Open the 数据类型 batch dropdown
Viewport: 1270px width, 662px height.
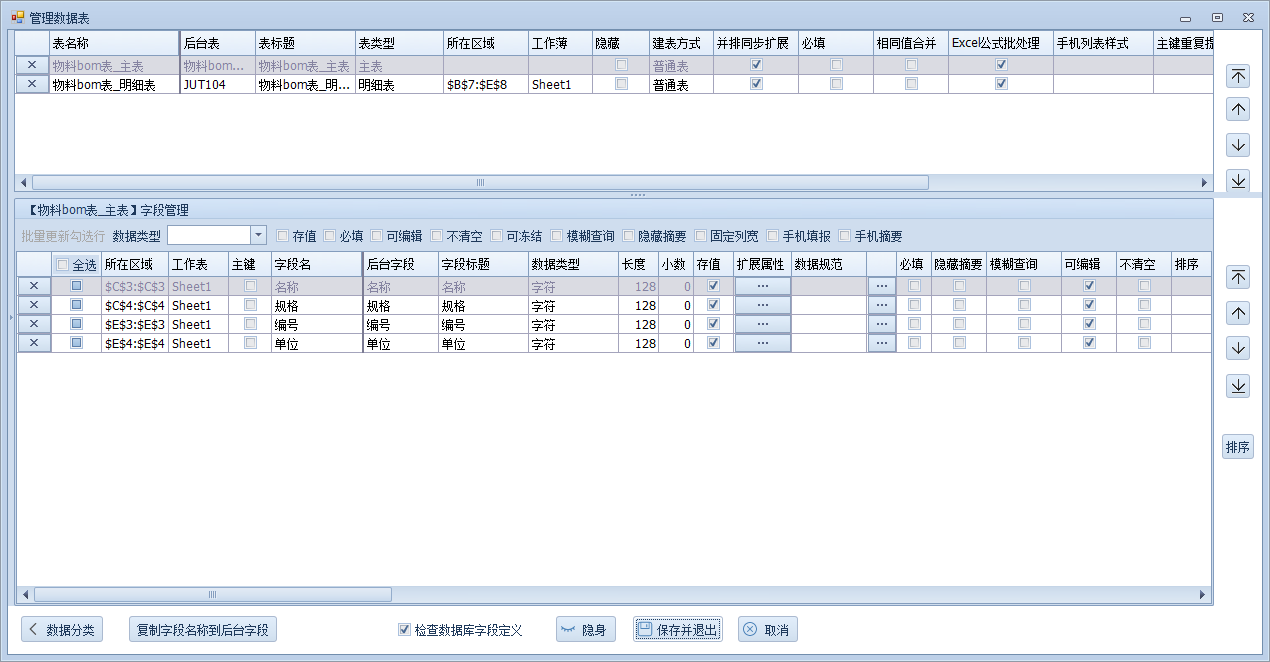coord(258,235)
